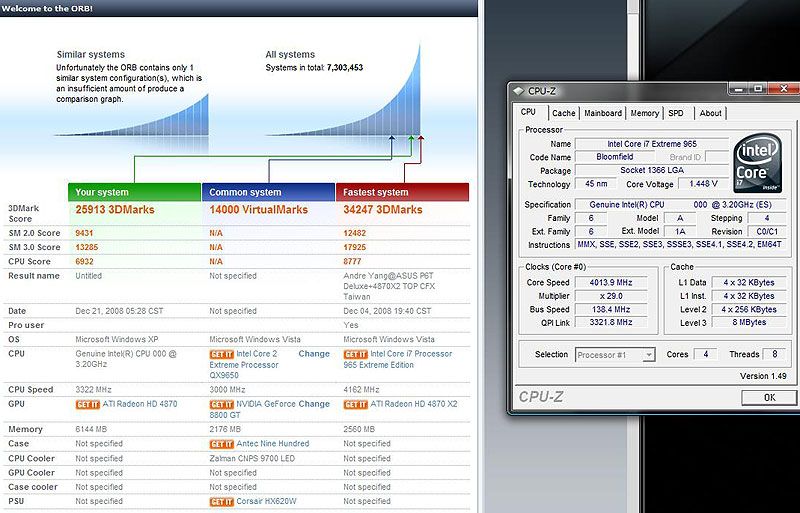Image resolution: width=800 pixels, height=513 pixels.
Task: Click Change link next to GPU common system
Action: [314, 404]
